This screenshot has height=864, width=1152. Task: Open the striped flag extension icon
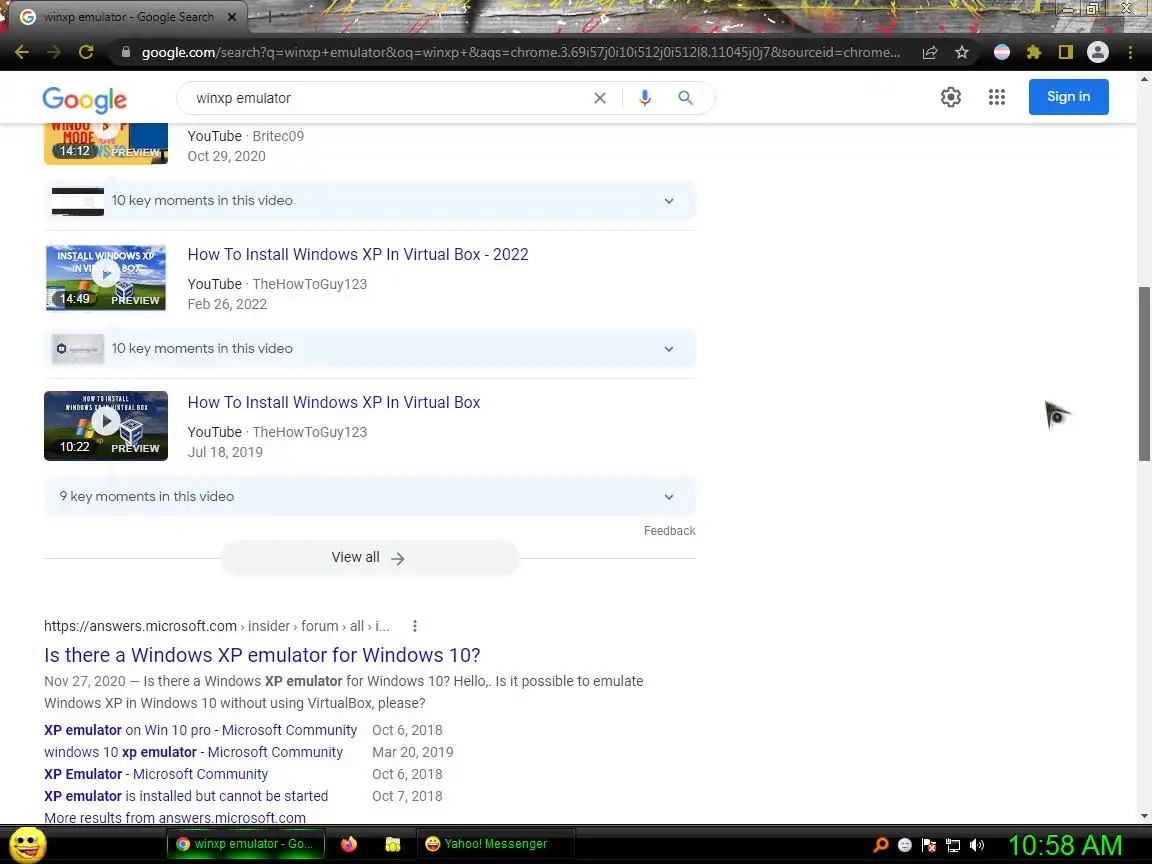[x=1001, y=52]
